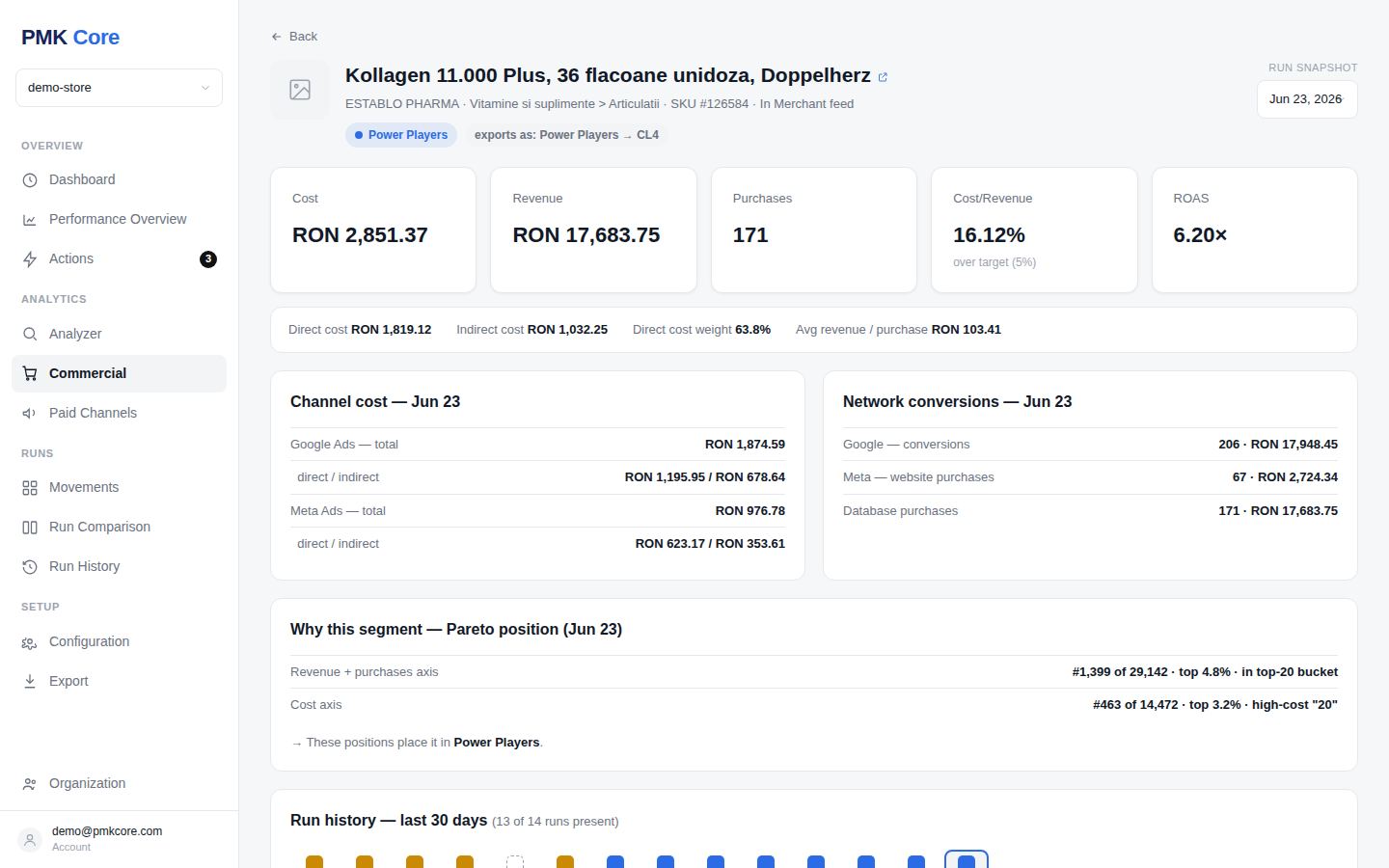Go to Performance Overview page
Screen dimensions: 1389x868
[x=119, y=220]
